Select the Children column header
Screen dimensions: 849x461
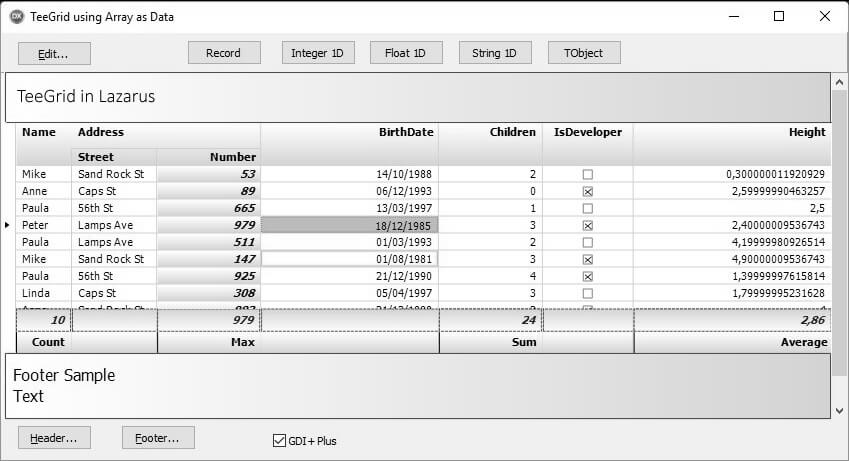click(x=491, y=144)
